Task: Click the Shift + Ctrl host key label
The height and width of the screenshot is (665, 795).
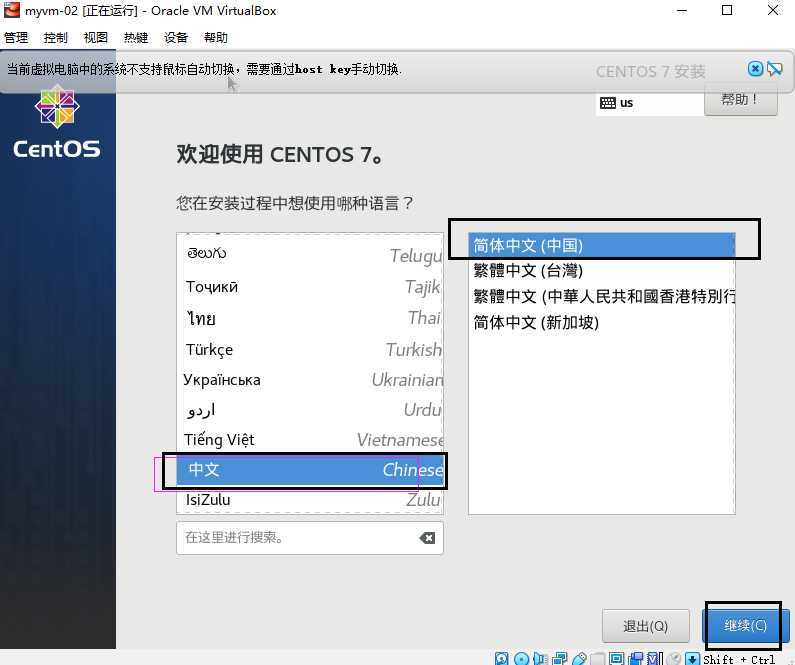Action: (739, 659)
